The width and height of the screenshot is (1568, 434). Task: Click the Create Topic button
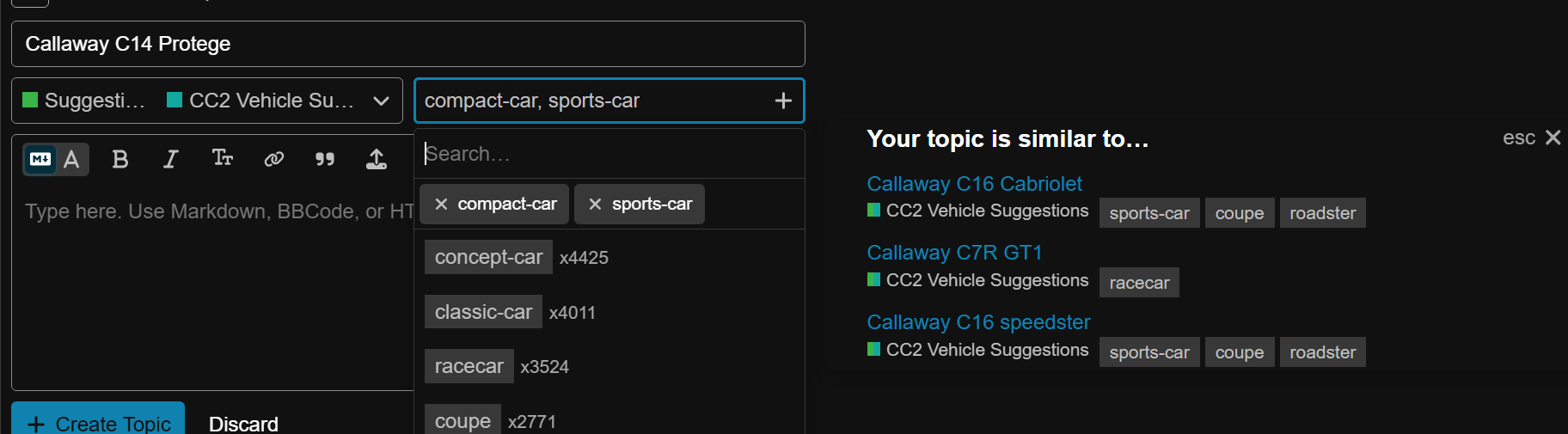[98, 422]
